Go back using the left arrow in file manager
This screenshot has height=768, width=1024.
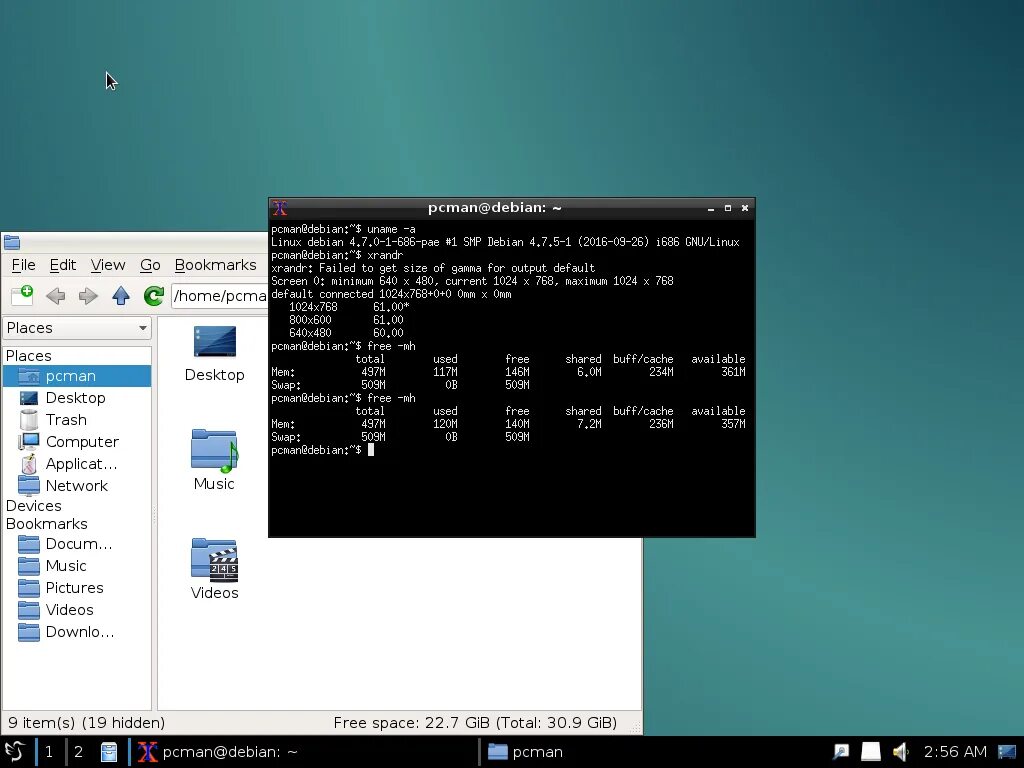click(x=56, y=296)
